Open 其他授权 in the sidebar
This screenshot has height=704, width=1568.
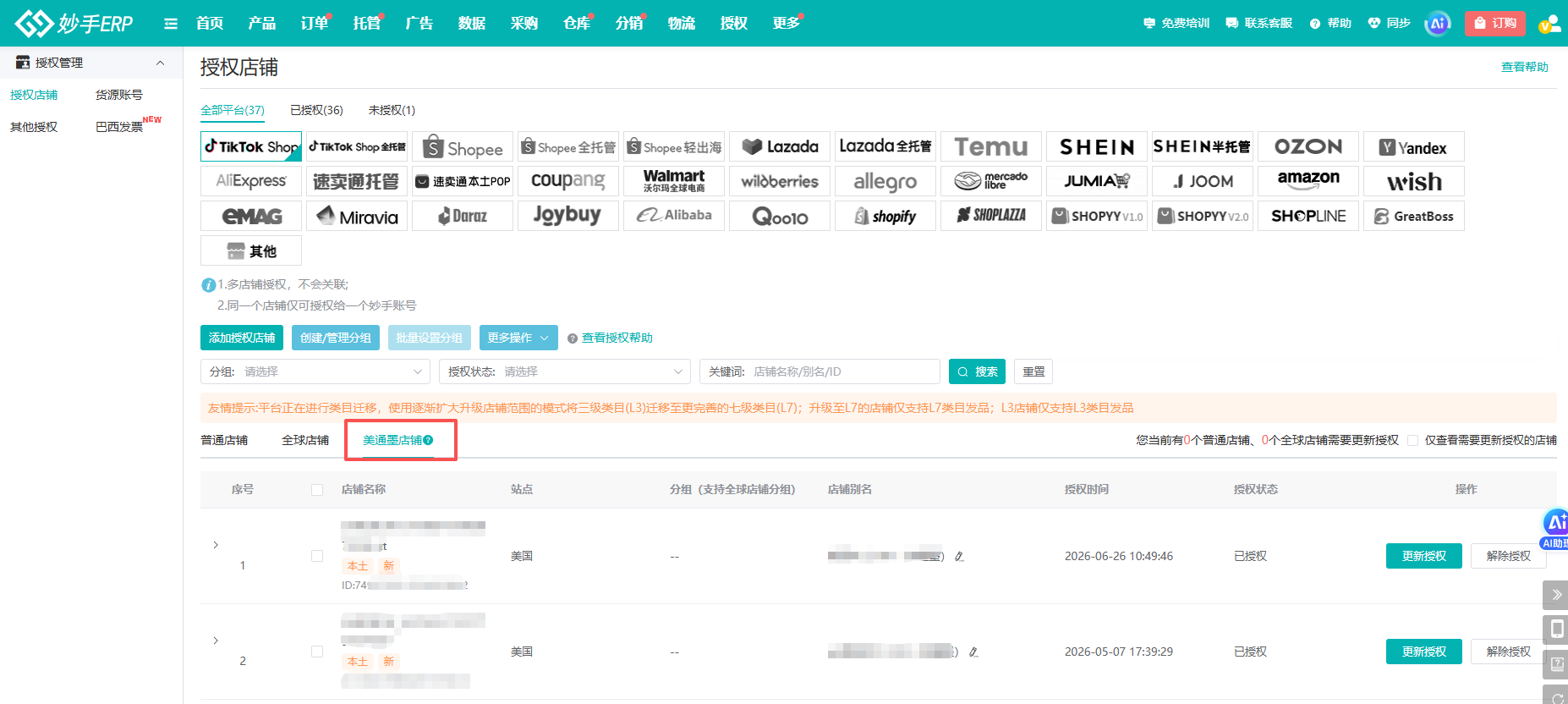tap(34, 127)
